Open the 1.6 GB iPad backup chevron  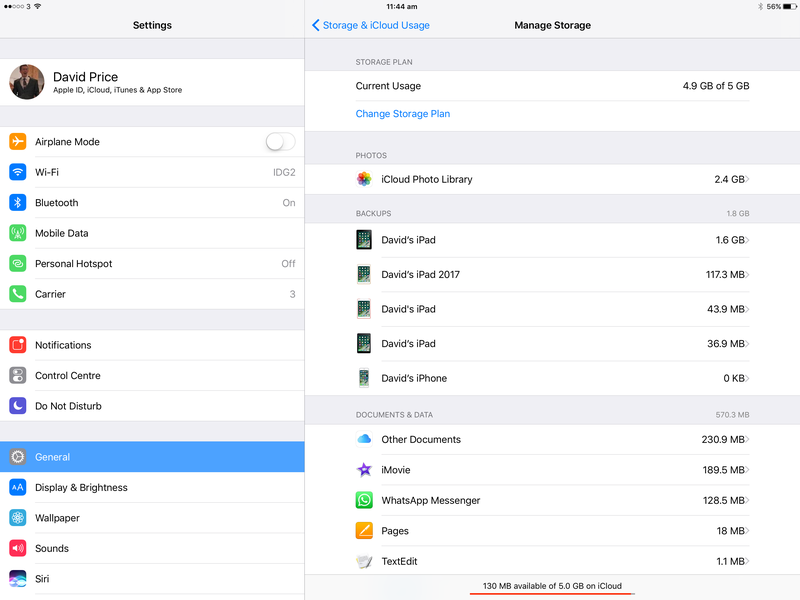click(747, 240)
